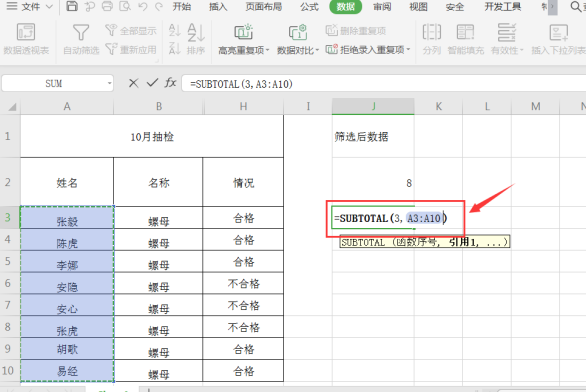Click the confirm checkmark in formula bar
The image size is (586, 392).
click(152, 83)
